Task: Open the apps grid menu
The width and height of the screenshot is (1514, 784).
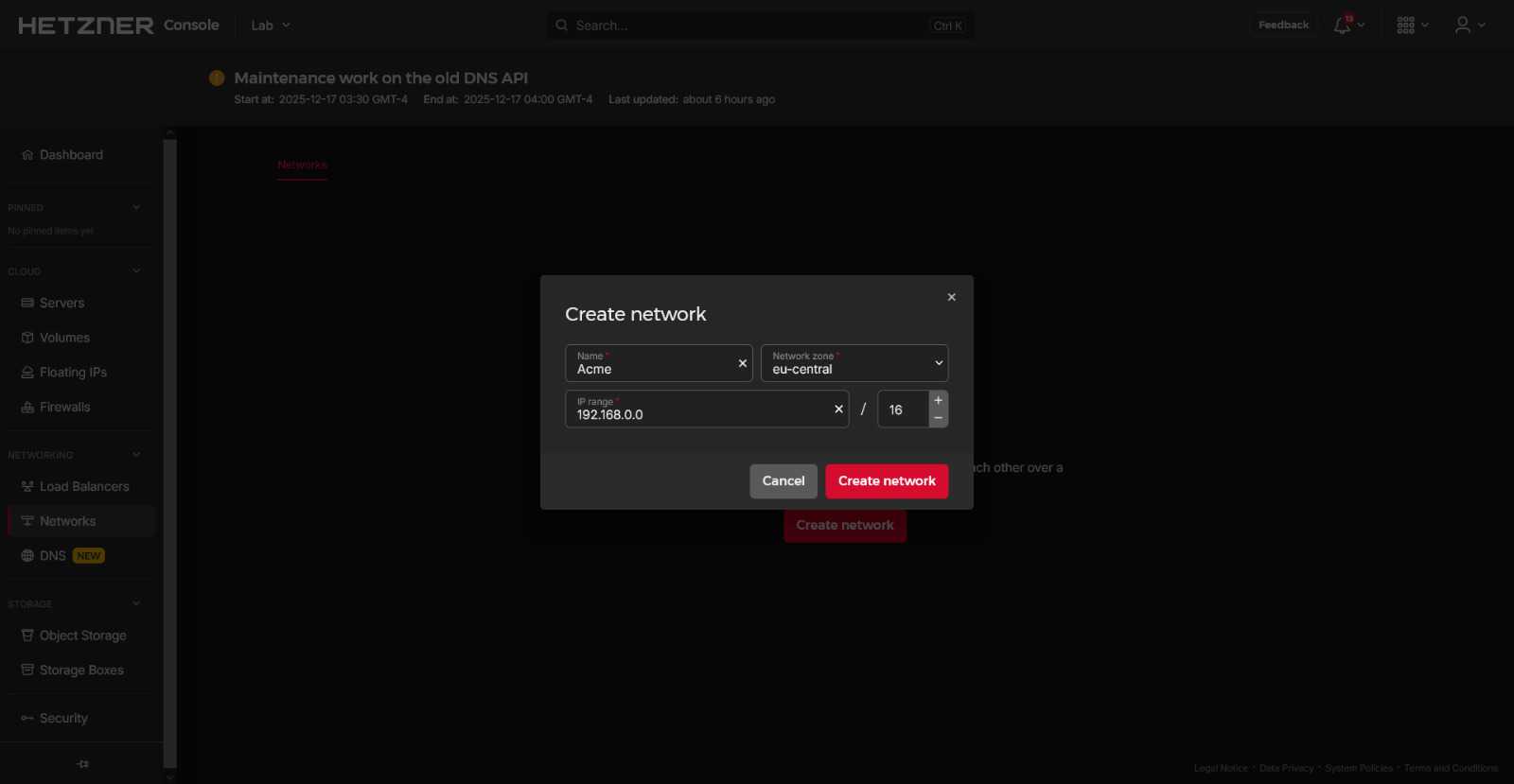Action: coord(1406,26)
